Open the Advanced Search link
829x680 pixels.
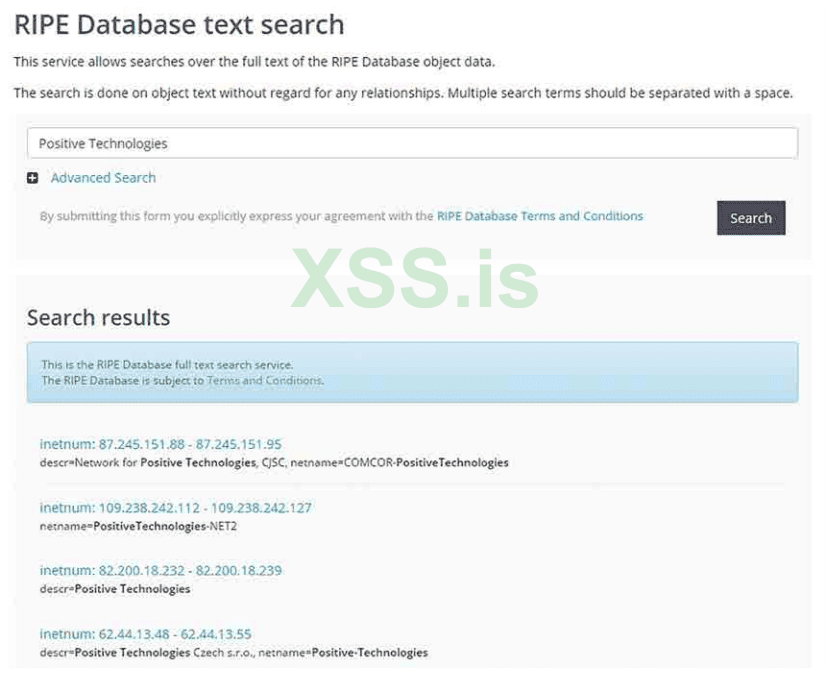pos(103,178)
